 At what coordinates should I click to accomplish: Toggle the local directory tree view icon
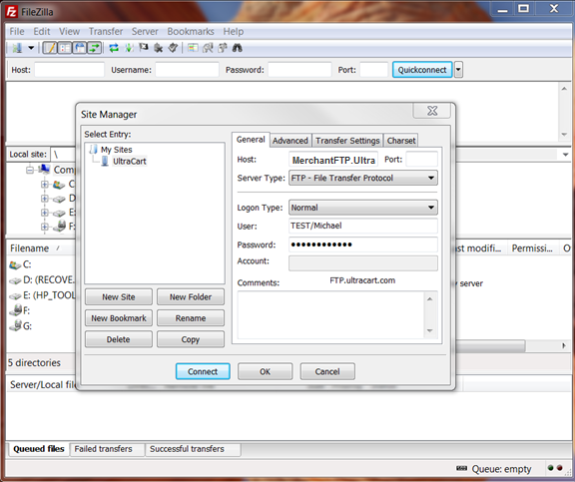pos(65,48)
